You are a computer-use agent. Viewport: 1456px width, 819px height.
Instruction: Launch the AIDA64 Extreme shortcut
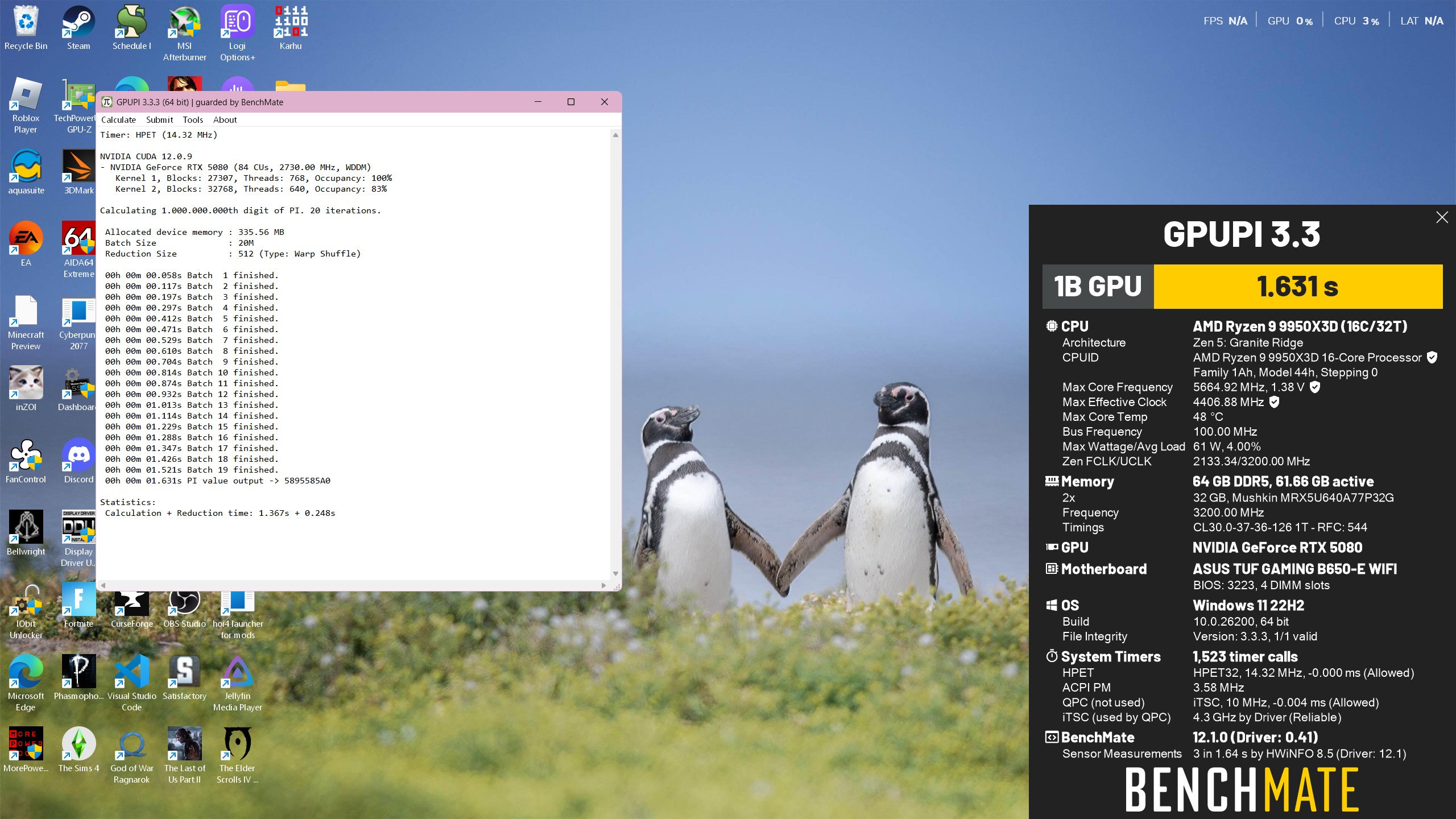(78, 250)
